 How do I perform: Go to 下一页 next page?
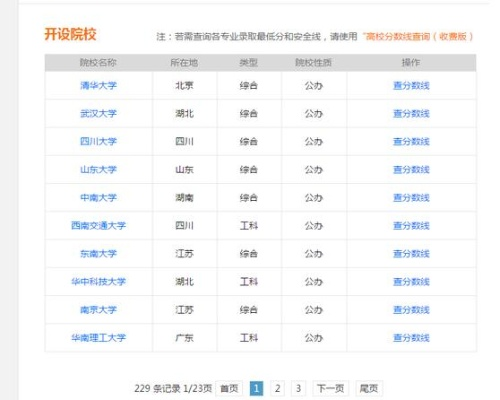[x=330, y=388]
